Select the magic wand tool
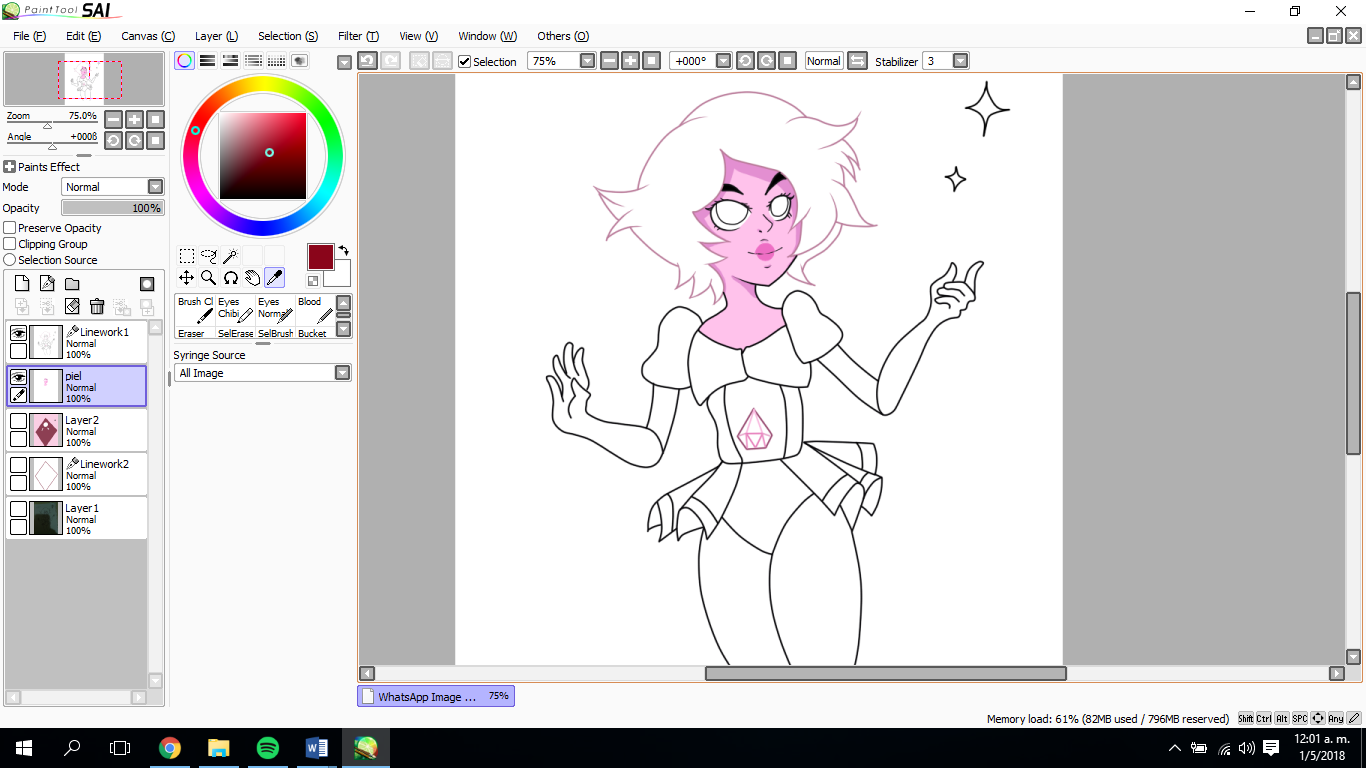1366x768 pixels. (x=230, y=256)
